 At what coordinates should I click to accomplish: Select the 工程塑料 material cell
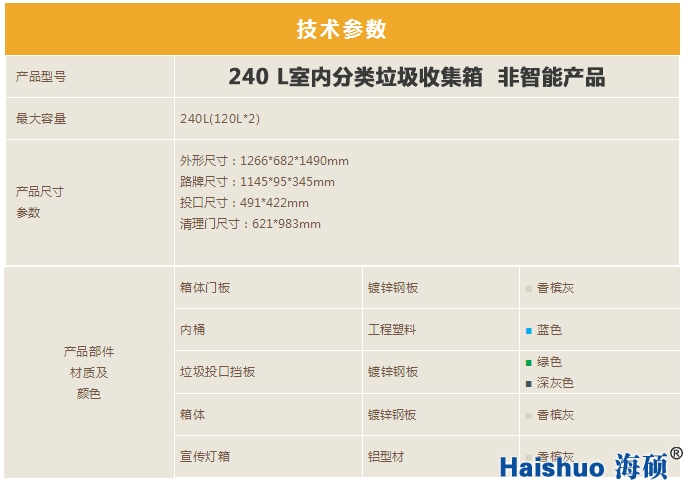391,330
